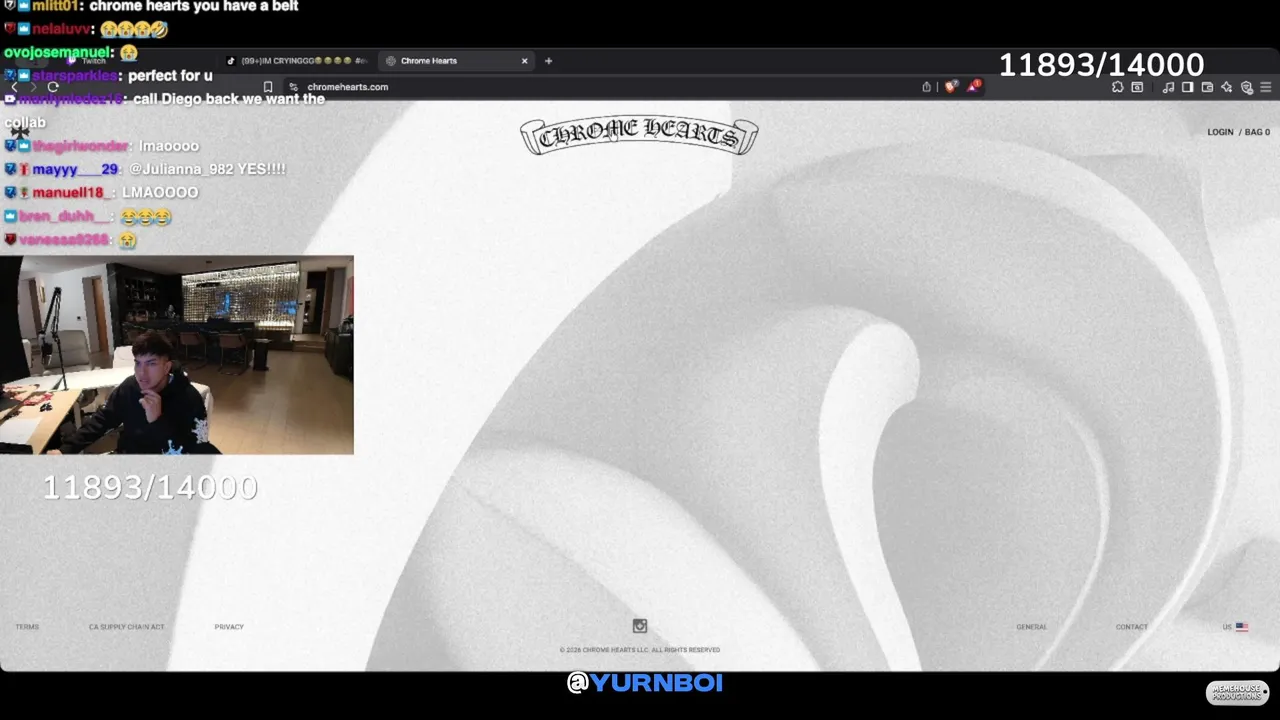1280x720 pixels.
Task: Open the extensions puzzle-piece icon
Action: pyautogui.click(x=1118, y=87)
